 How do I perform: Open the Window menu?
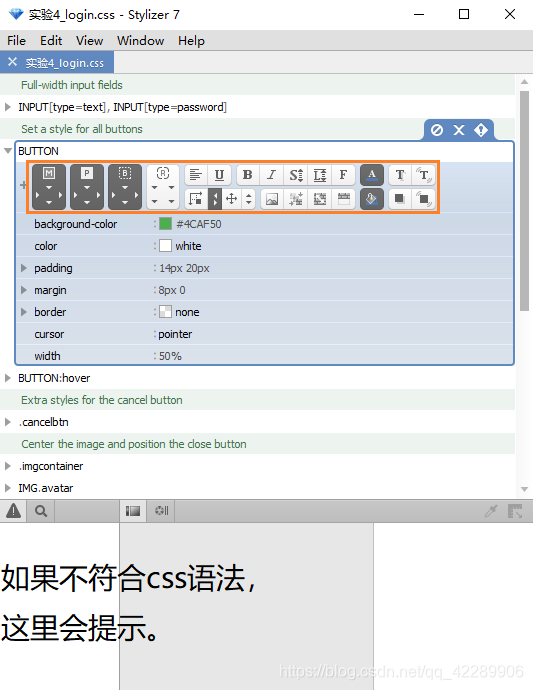[x=140, y=40]
